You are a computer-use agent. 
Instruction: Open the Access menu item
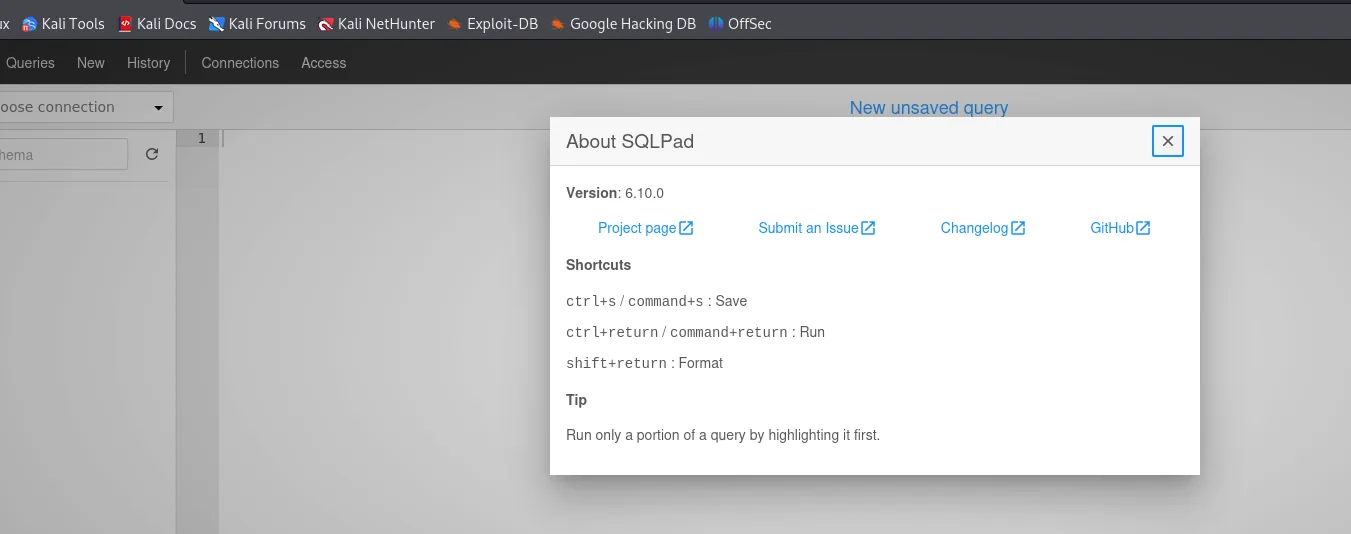324,62
